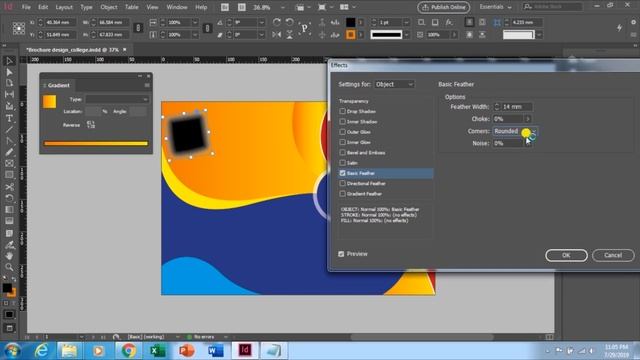Screen dimensions: 640x360
Task: Click OK in Effects dialog
Action: click(x=566, y=255)
